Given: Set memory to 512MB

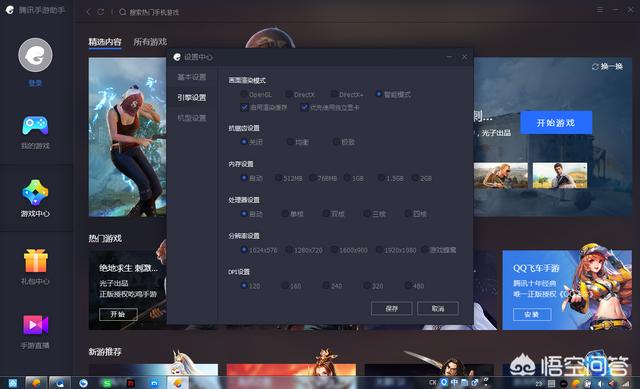Looking at the screenshot, I should [278, 178].
